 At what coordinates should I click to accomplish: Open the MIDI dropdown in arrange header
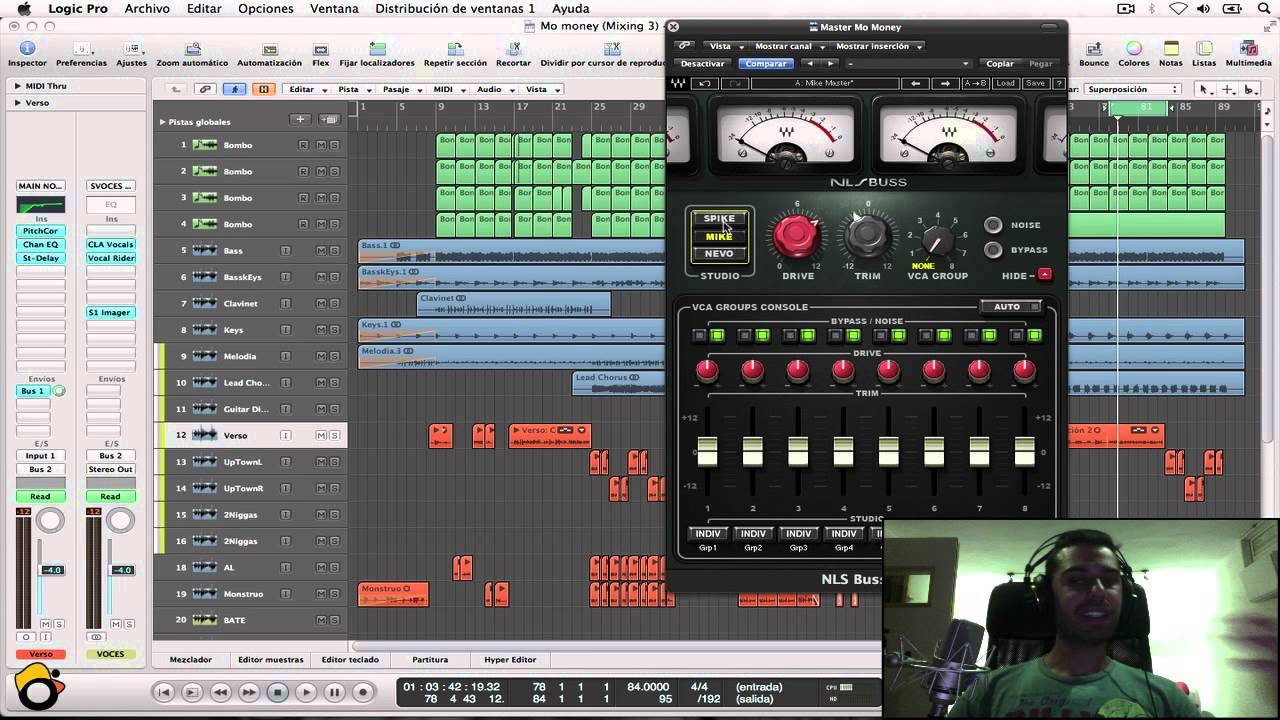pos(449,89)
